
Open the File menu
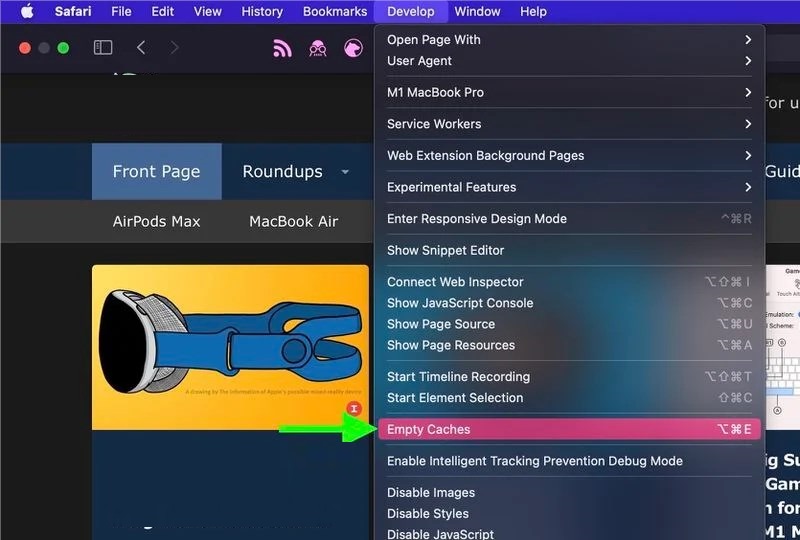(x=121, y=11)
